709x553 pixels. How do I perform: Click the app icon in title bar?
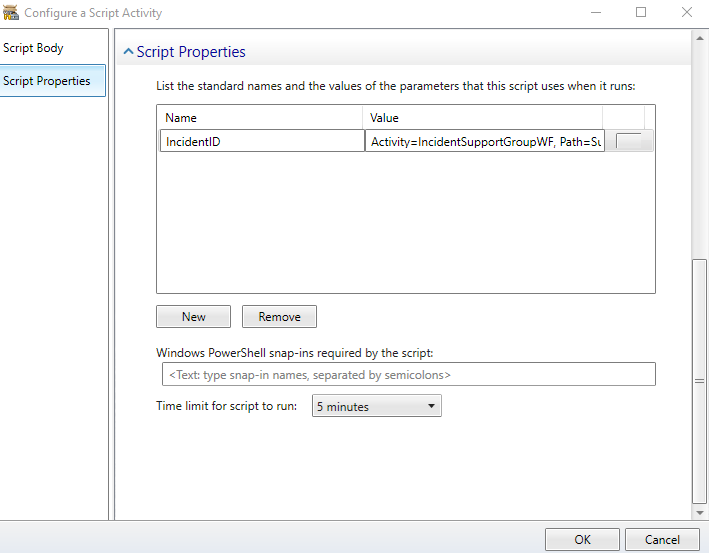click(11, 12)
